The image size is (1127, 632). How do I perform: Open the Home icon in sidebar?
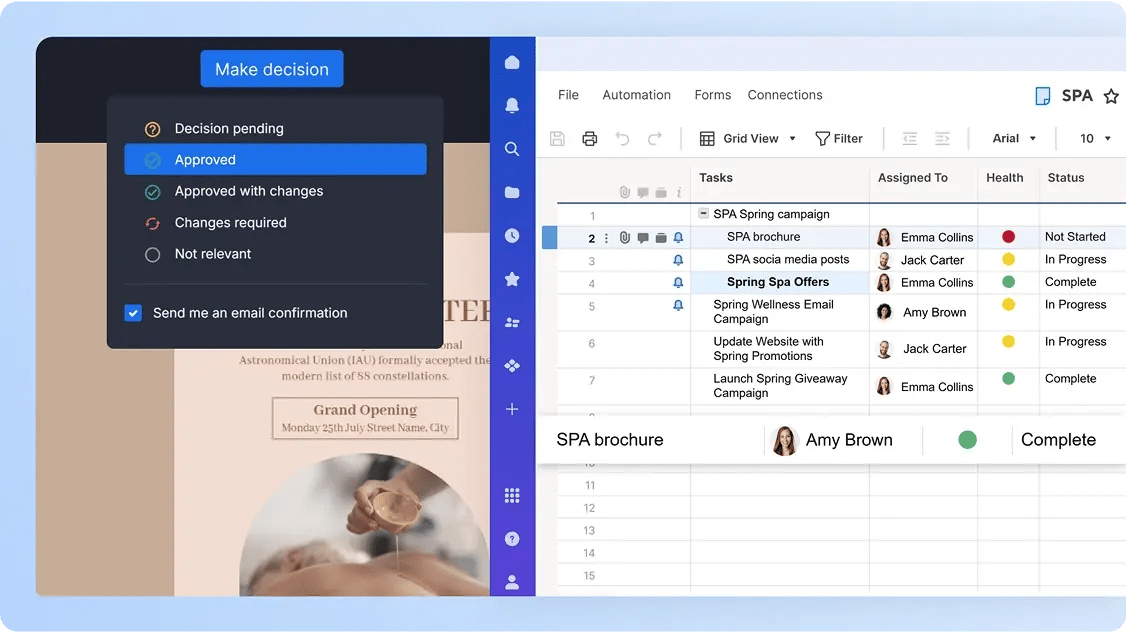pos(512,62)
